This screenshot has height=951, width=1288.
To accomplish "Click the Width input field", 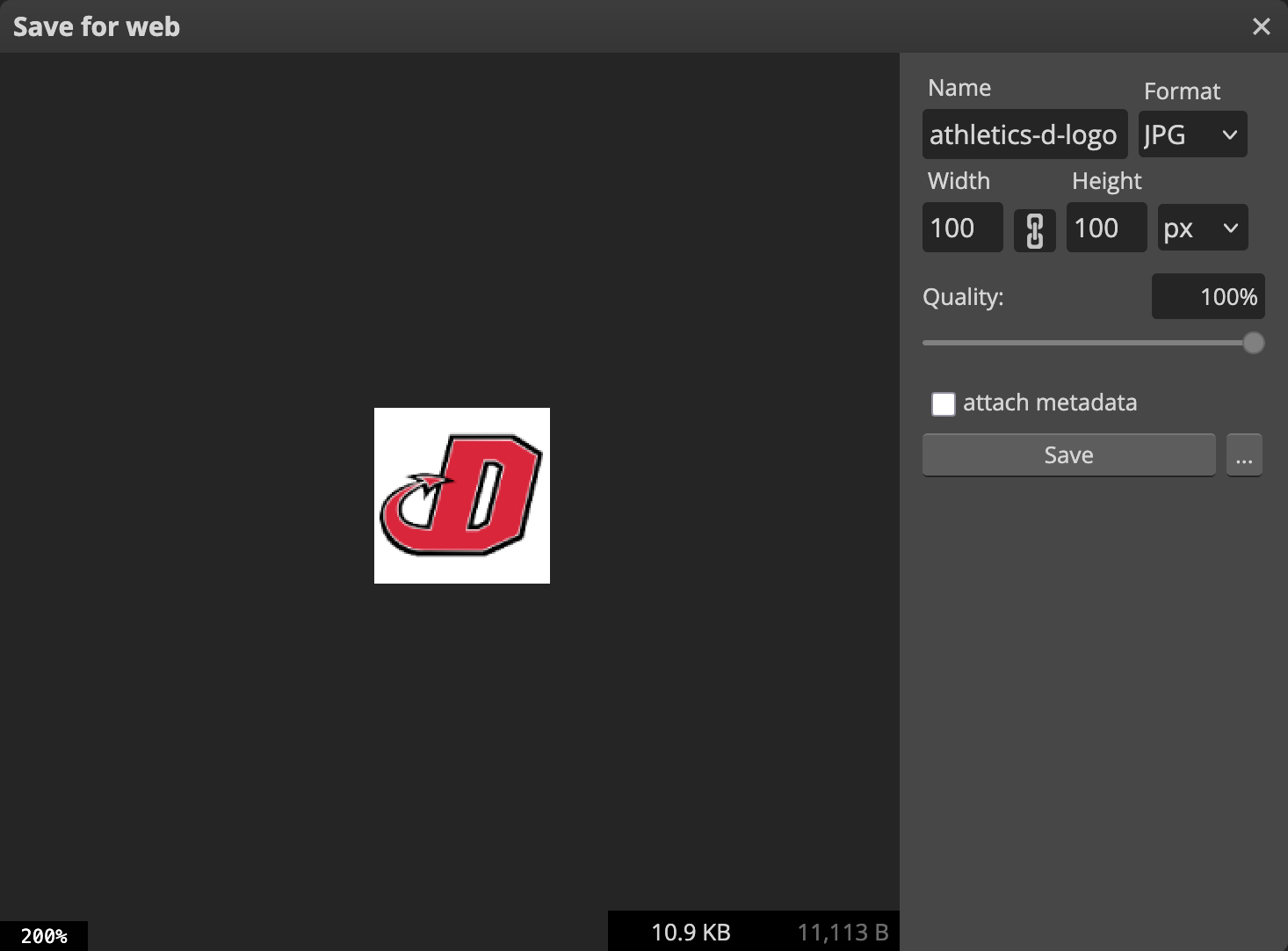I will click(962, 228).
